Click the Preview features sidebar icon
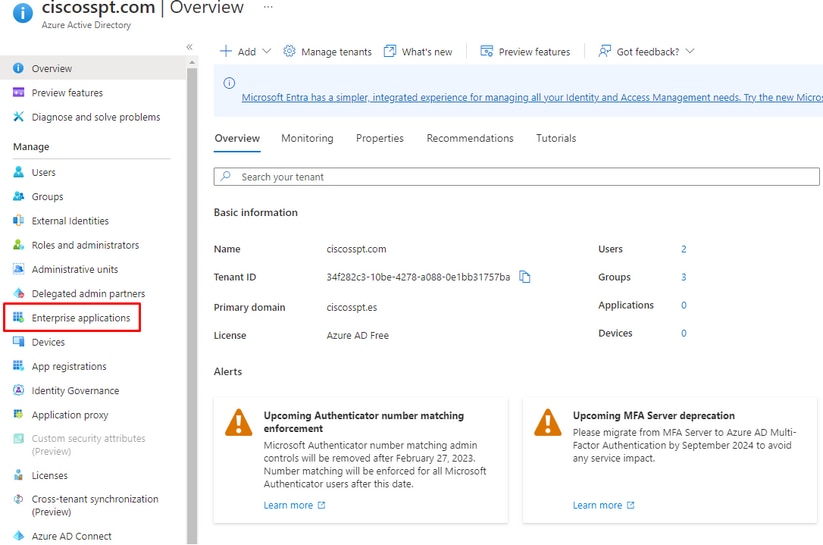 coord(18,92)
